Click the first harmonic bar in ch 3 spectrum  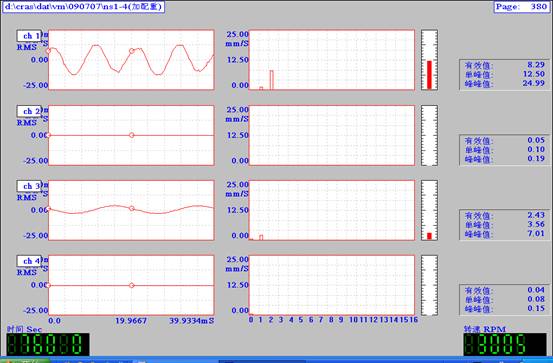261,237
